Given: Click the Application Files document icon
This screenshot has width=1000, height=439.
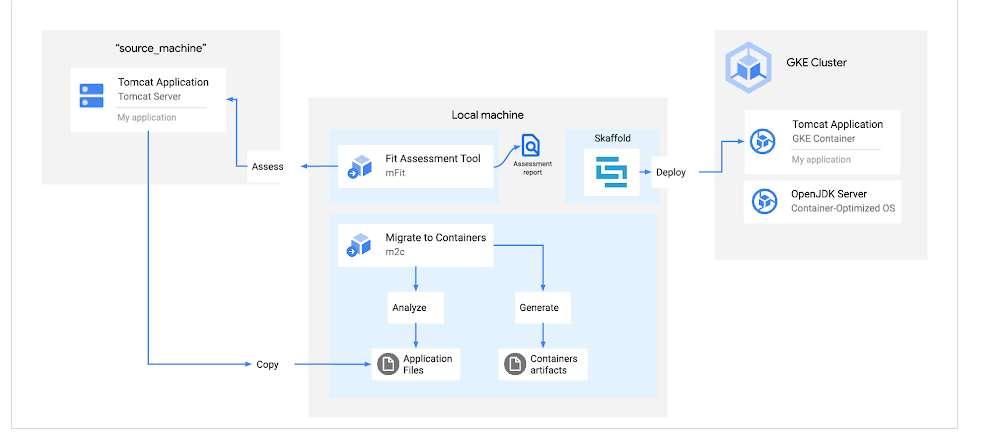Looking at the screenshot, I should coord(386,364).
